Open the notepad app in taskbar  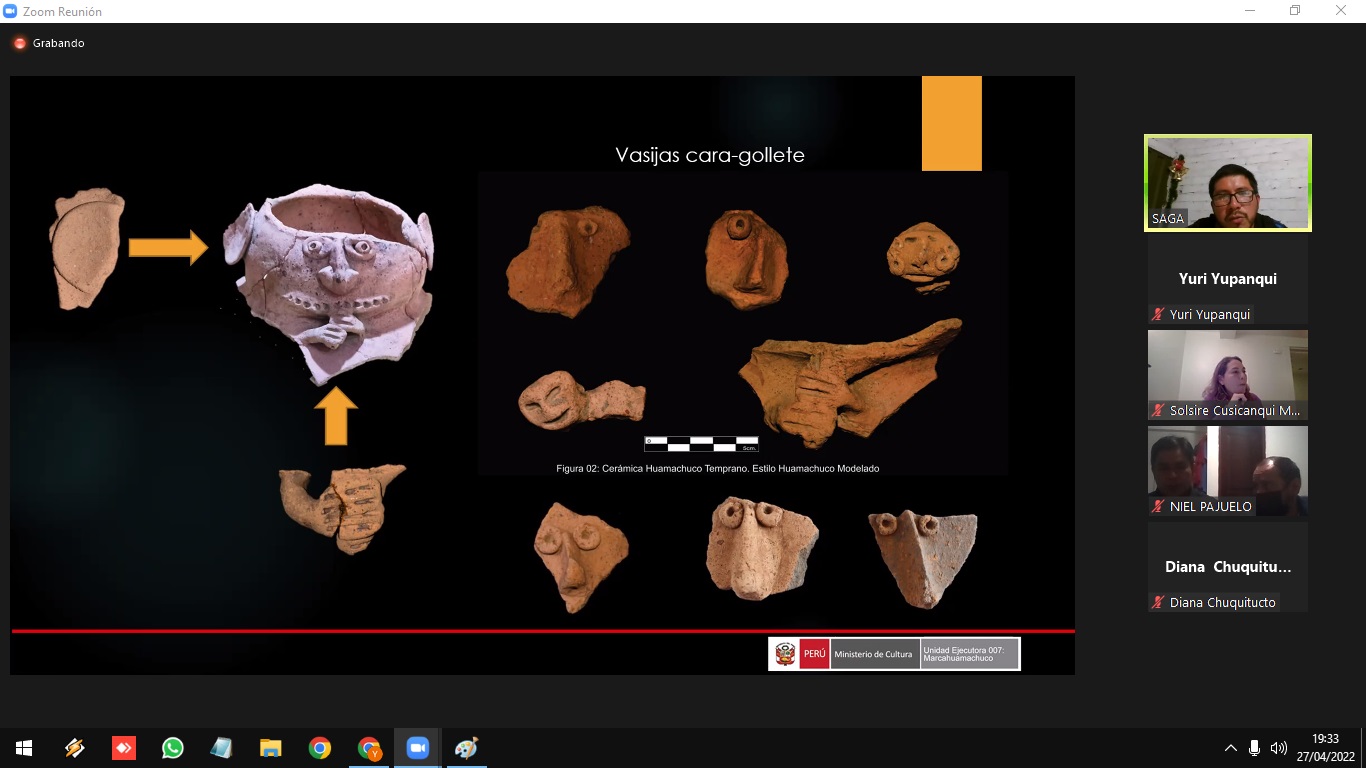(221, 748)
